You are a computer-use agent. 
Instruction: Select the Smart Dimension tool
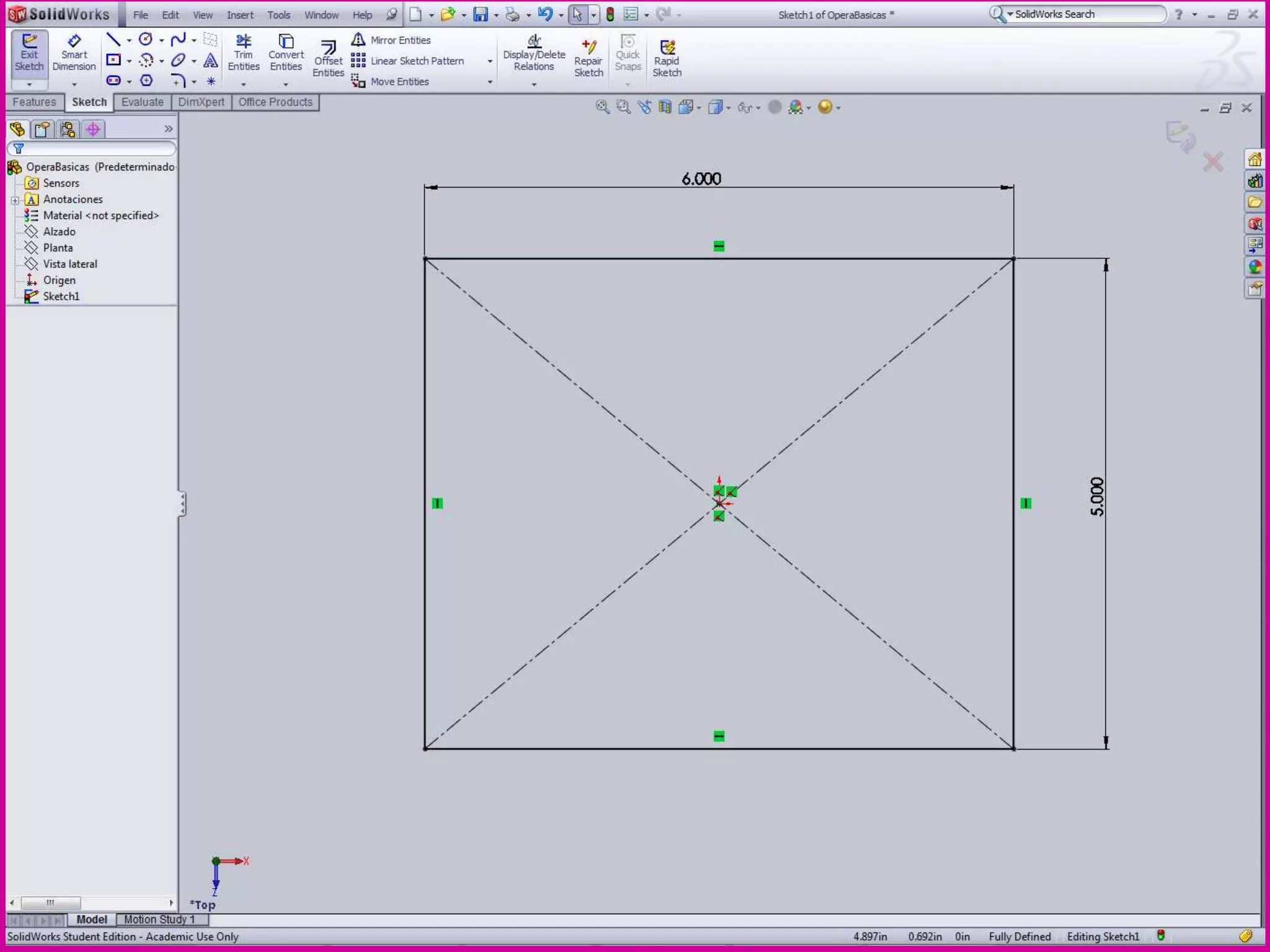pyautogui.click(x=74, y=53)
